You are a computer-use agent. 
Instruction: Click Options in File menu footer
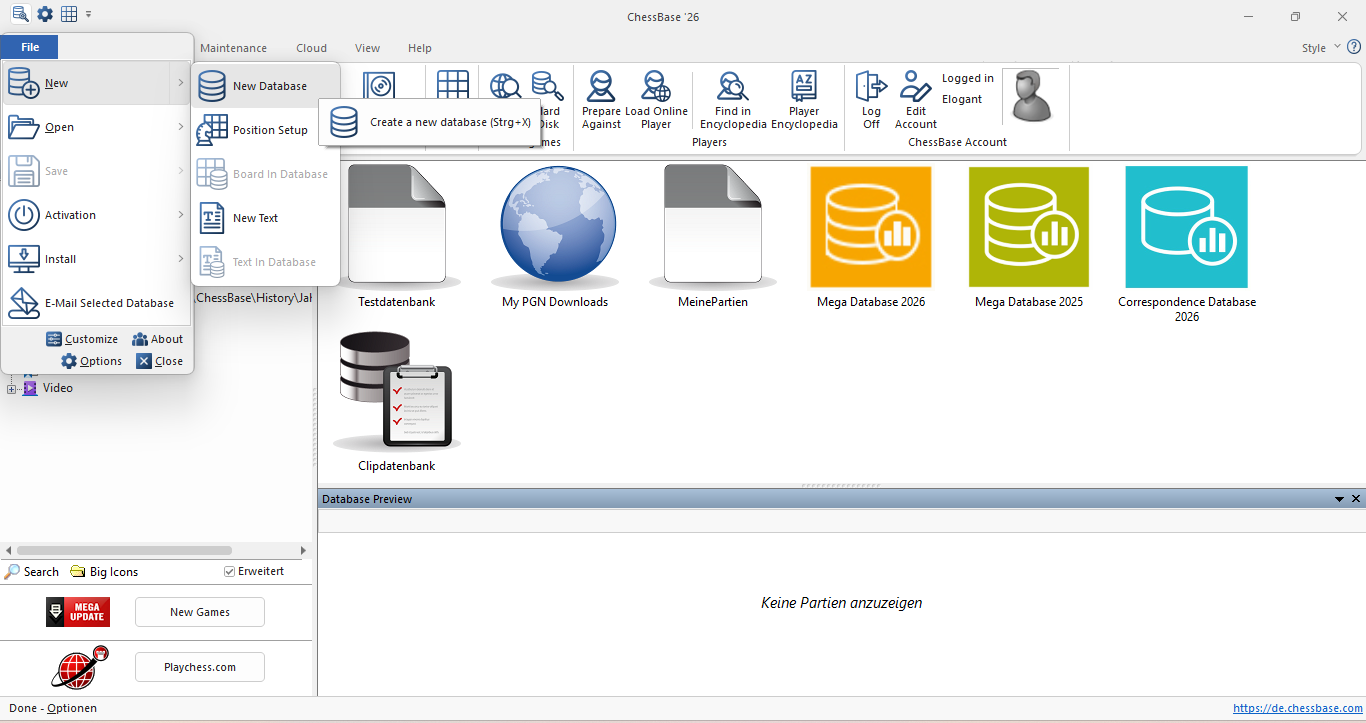(92, 361)
